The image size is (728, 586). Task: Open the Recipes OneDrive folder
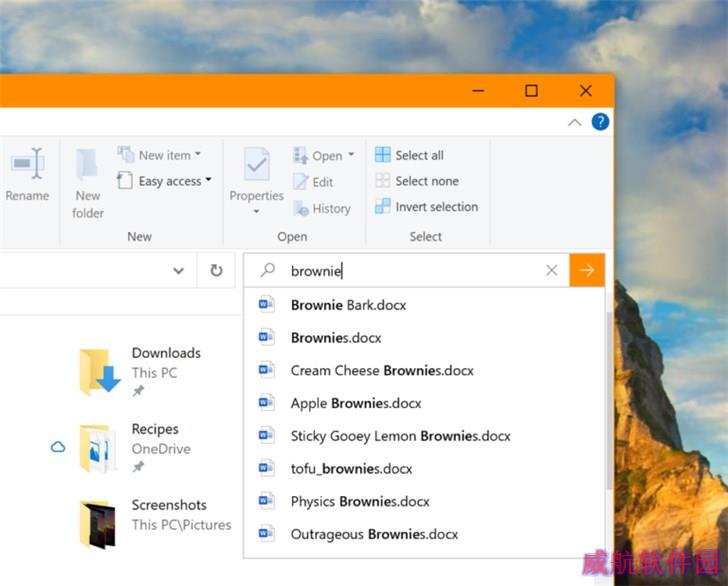tap(136, 447)
